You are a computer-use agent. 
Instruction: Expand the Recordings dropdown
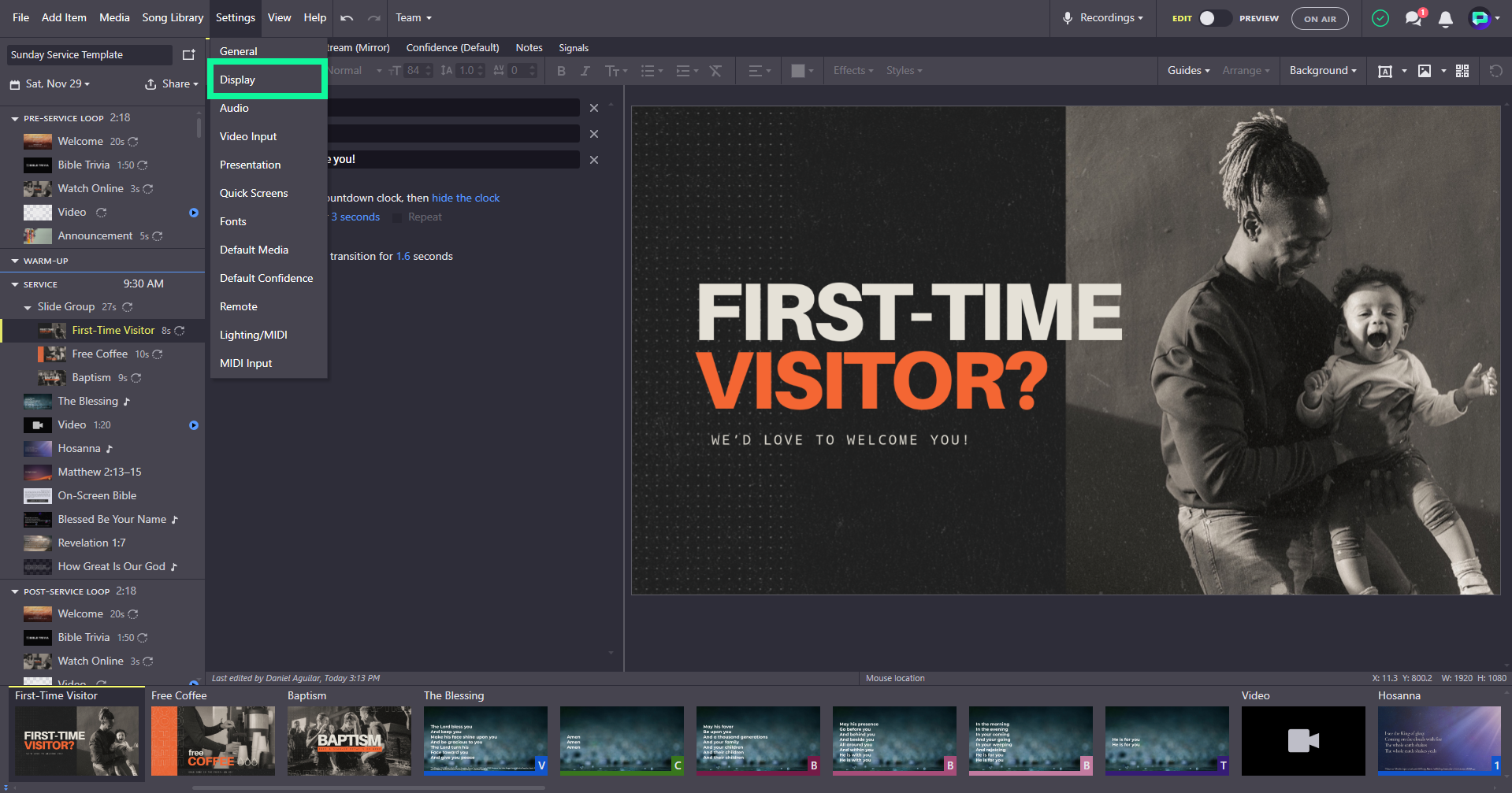pos(1103,18)
